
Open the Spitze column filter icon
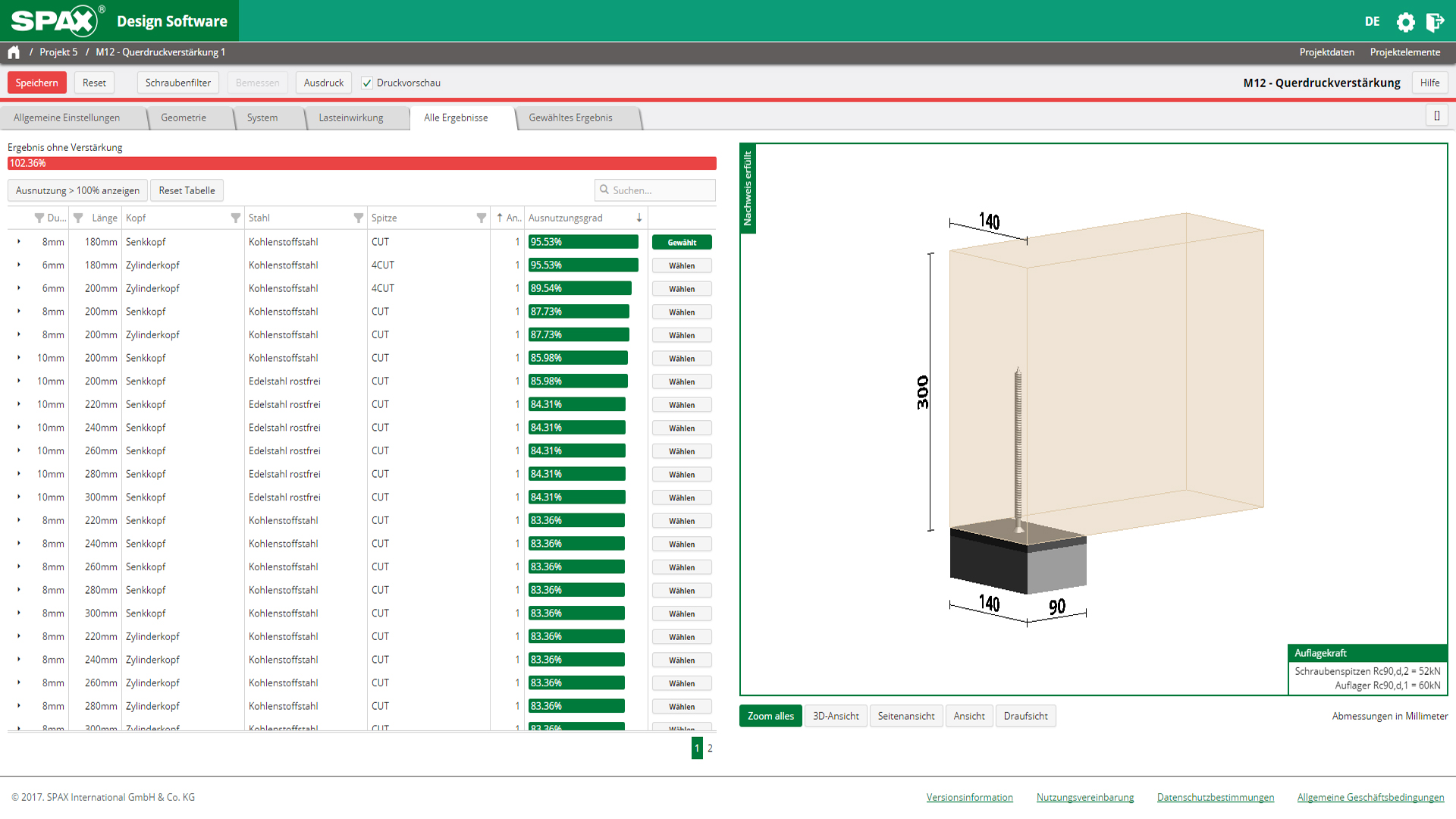pyautogui.click(x=481, y=218)
